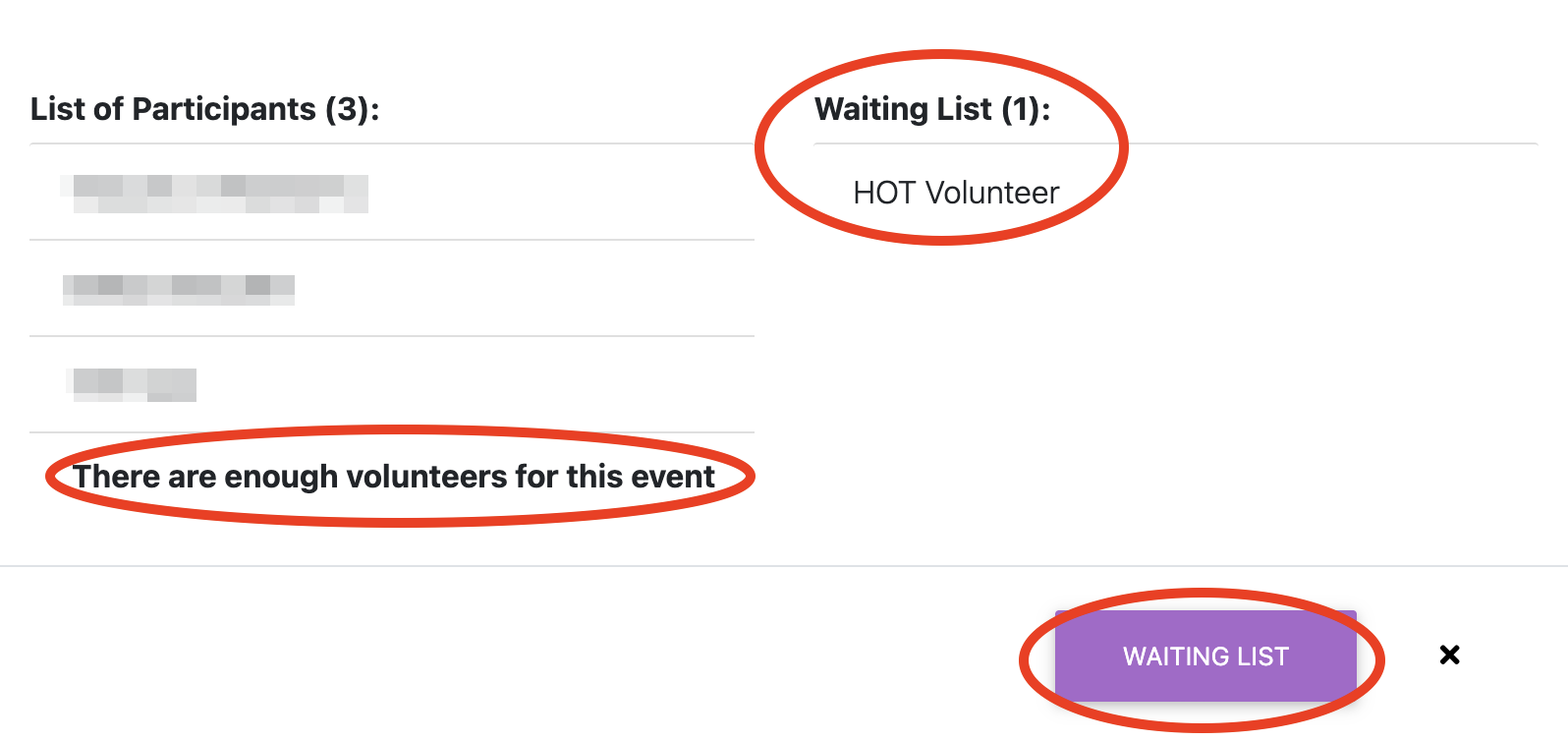Viewport: 1568px width, 741px height.
Task: Click divider line below List of Participants heading
Action: click(391, 143)
